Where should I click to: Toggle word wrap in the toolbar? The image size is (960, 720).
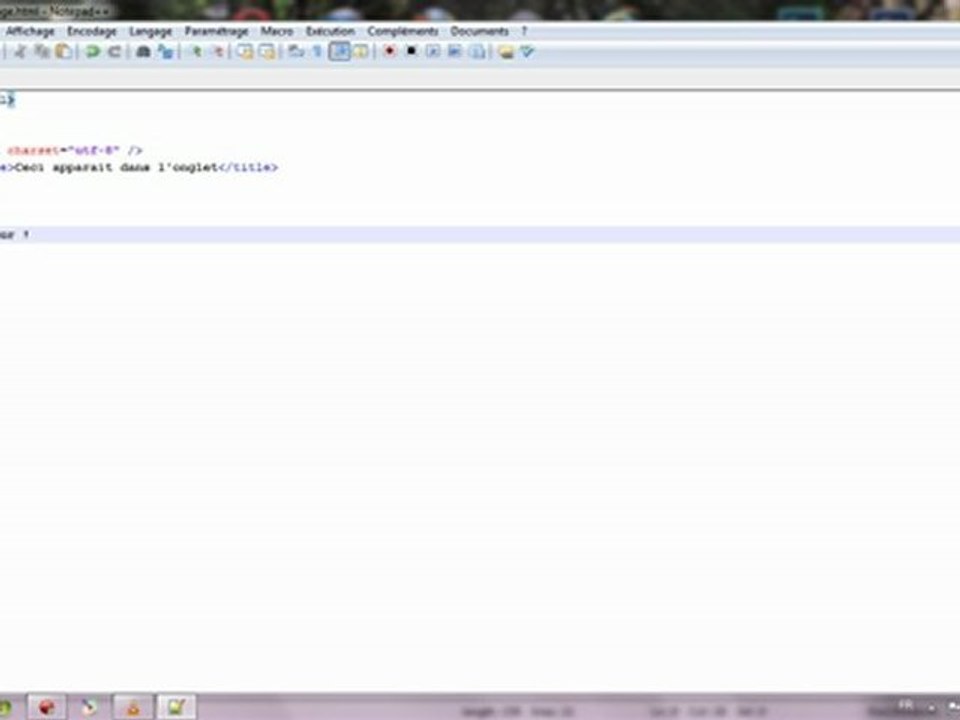pos(296,52)
